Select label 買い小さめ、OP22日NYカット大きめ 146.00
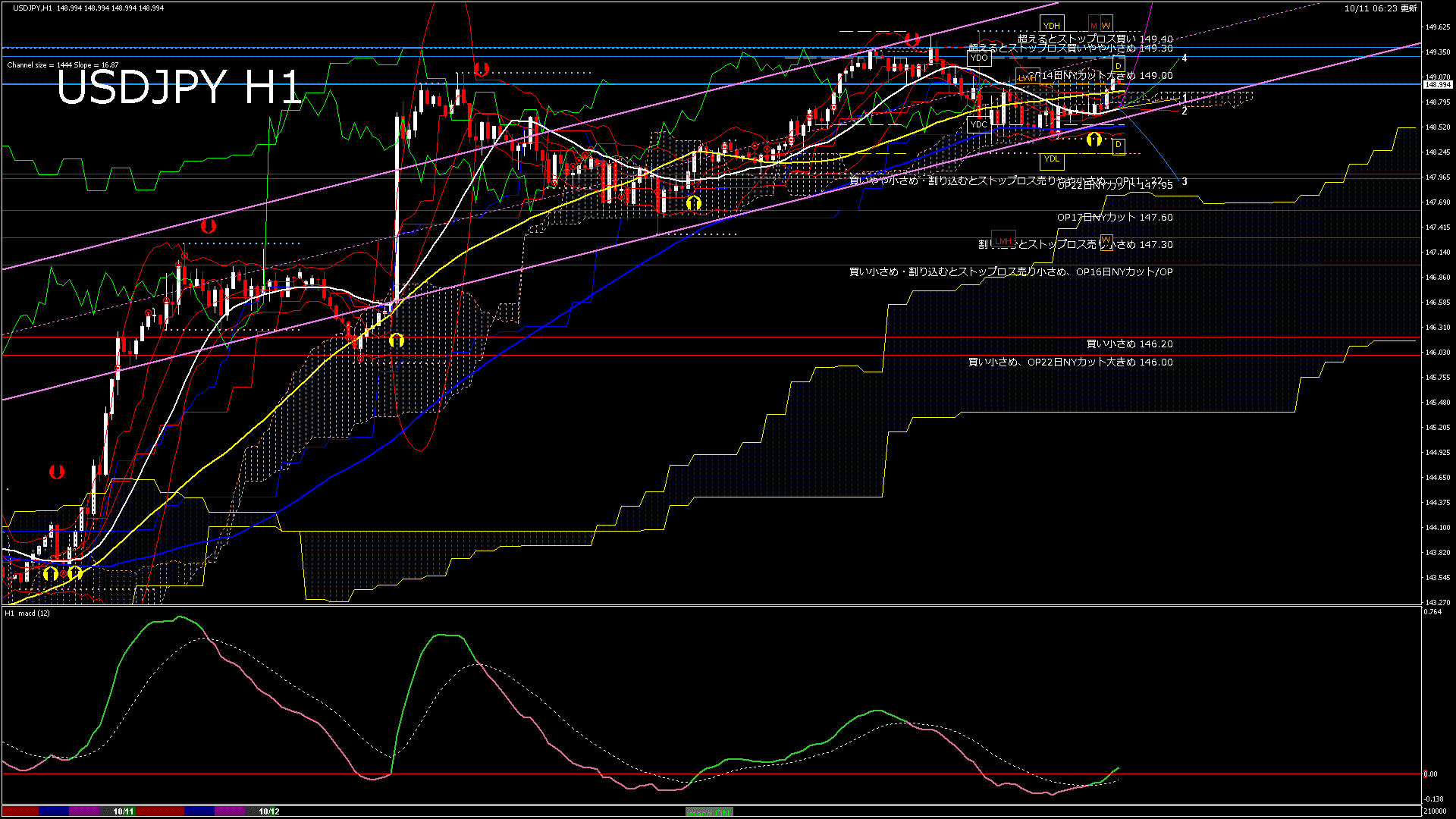Screen dimensions: 1456x819 (1071, 362)
